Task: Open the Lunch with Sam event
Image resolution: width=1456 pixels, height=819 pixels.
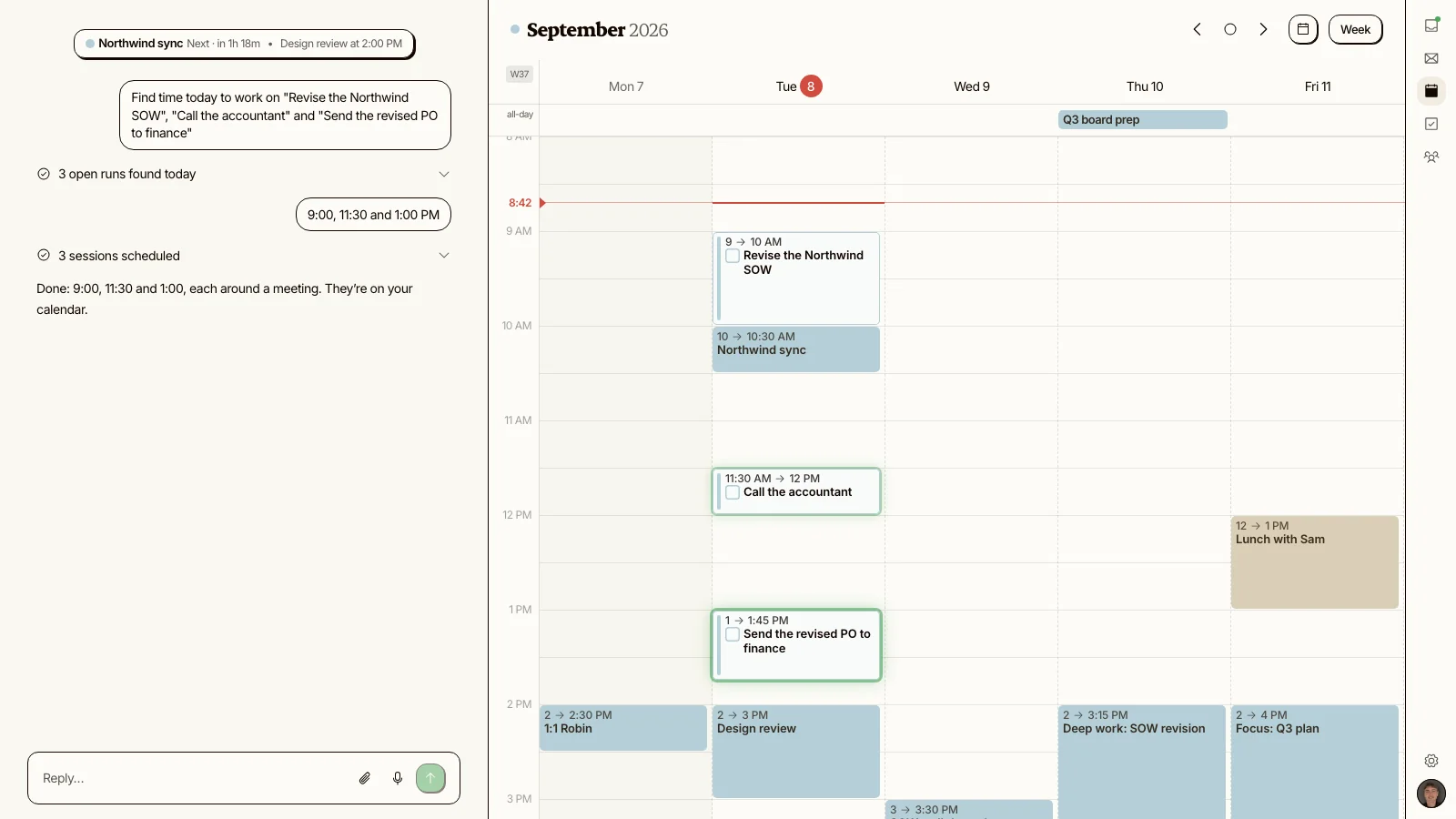Action: click(1315, 562)
